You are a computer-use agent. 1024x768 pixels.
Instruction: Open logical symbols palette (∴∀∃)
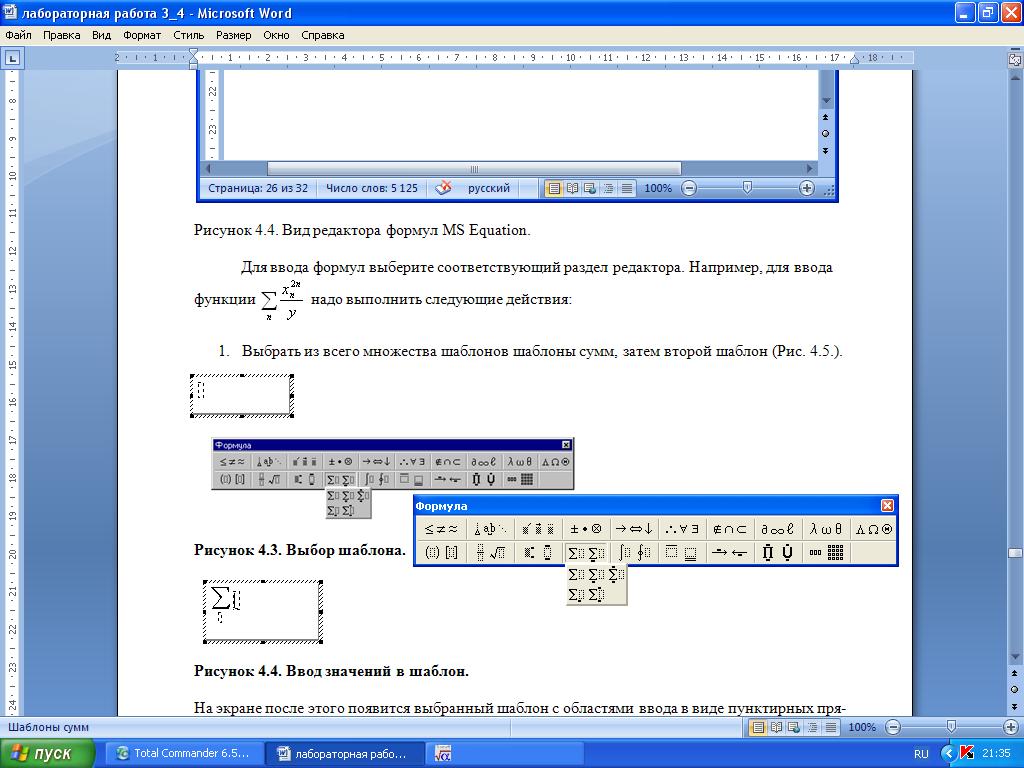click(x=682, y=529)
